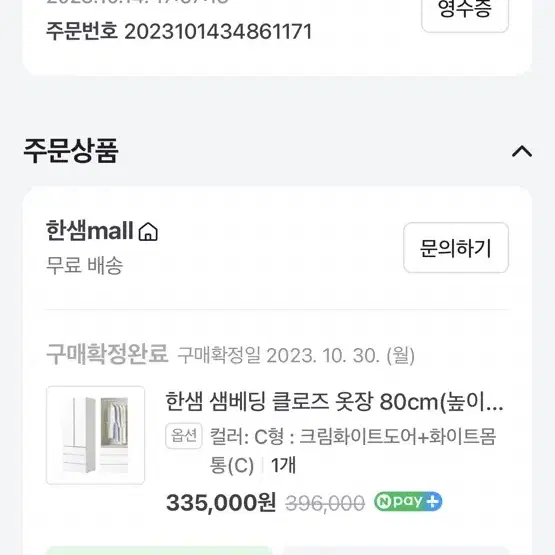
Task: Tap the green button below the product
Action: [159, 551]
